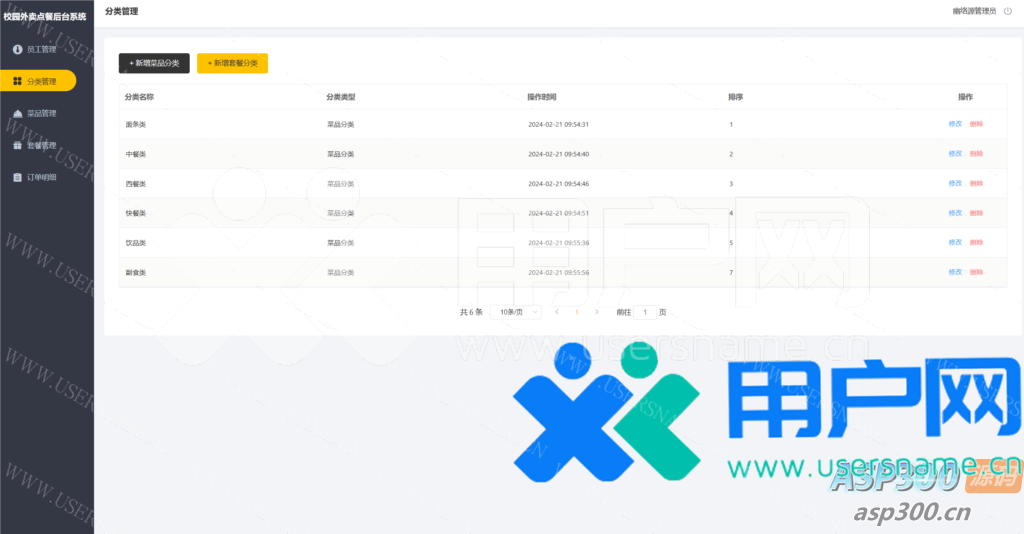Viewport: 1024px width, 534px height.
Task: Go to next page arrow
Action: (597, 312)
